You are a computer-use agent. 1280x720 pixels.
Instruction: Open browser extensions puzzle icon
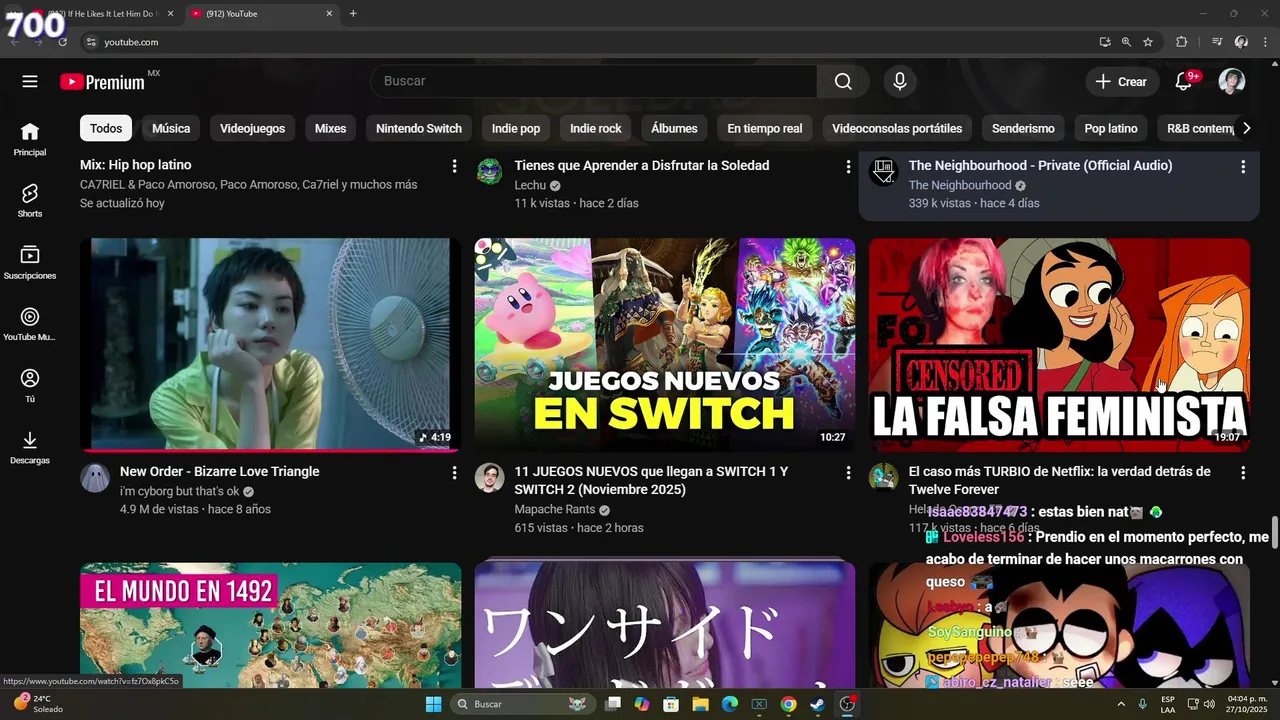(x=1181, y=42)
